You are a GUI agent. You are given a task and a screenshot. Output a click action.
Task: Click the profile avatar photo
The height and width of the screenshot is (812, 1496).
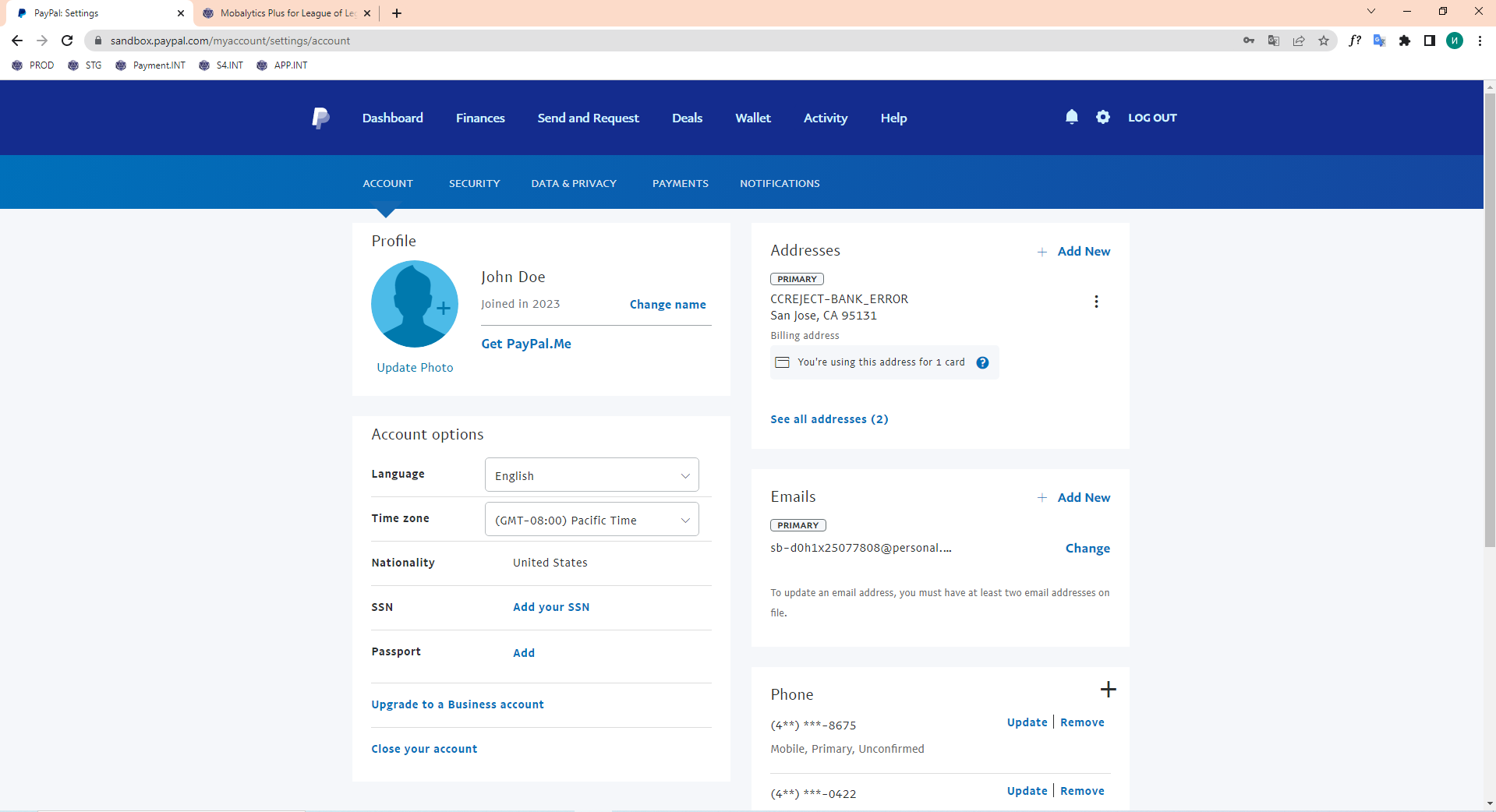(x=415, y=304)
